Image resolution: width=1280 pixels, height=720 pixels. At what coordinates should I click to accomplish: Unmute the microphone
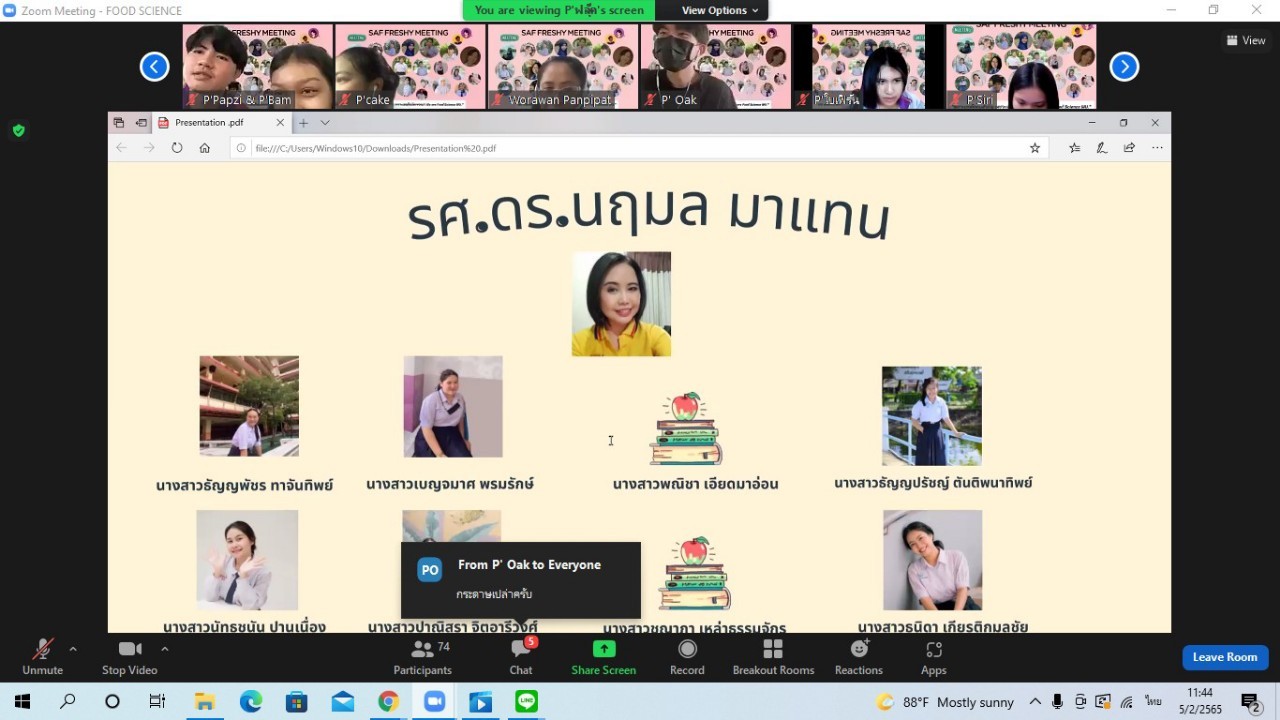click(x=42, y=656)
